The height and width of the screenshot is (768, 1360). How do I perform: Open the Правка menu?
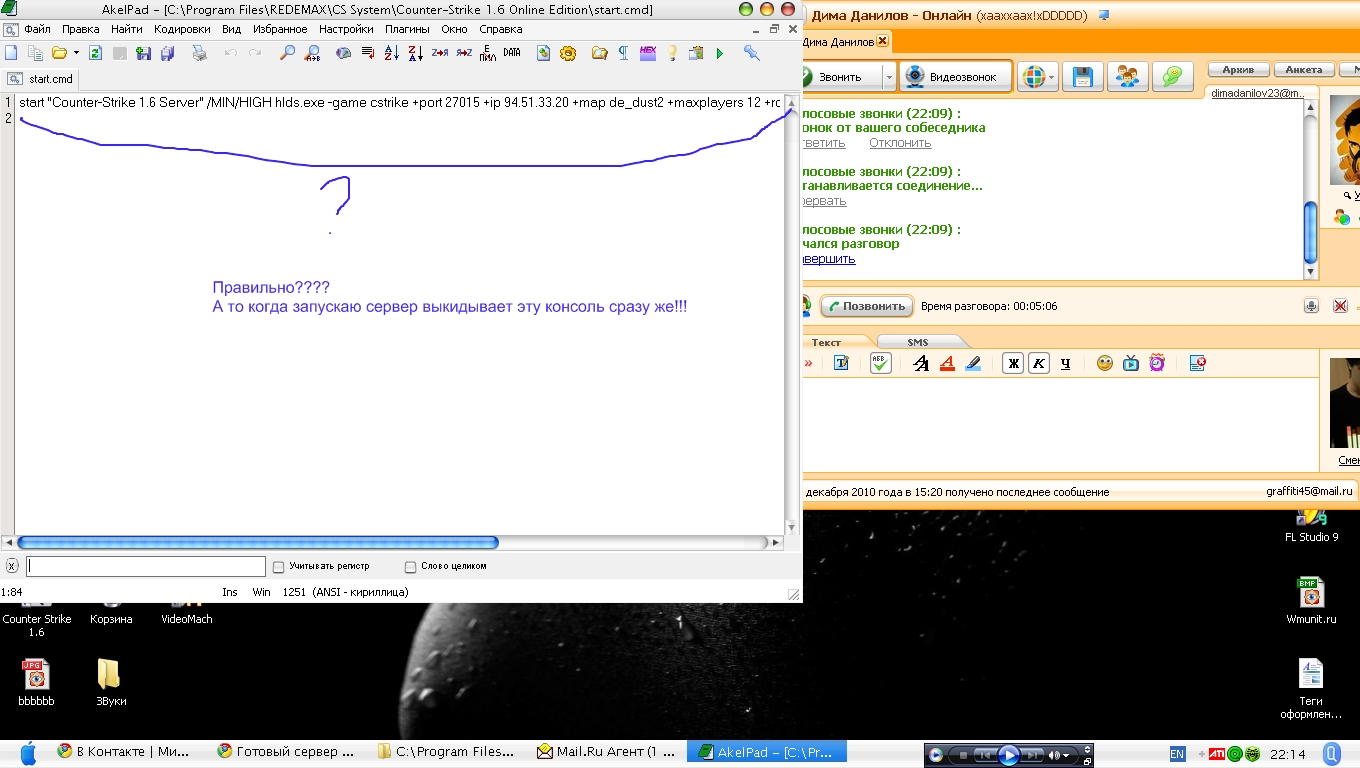81,29
